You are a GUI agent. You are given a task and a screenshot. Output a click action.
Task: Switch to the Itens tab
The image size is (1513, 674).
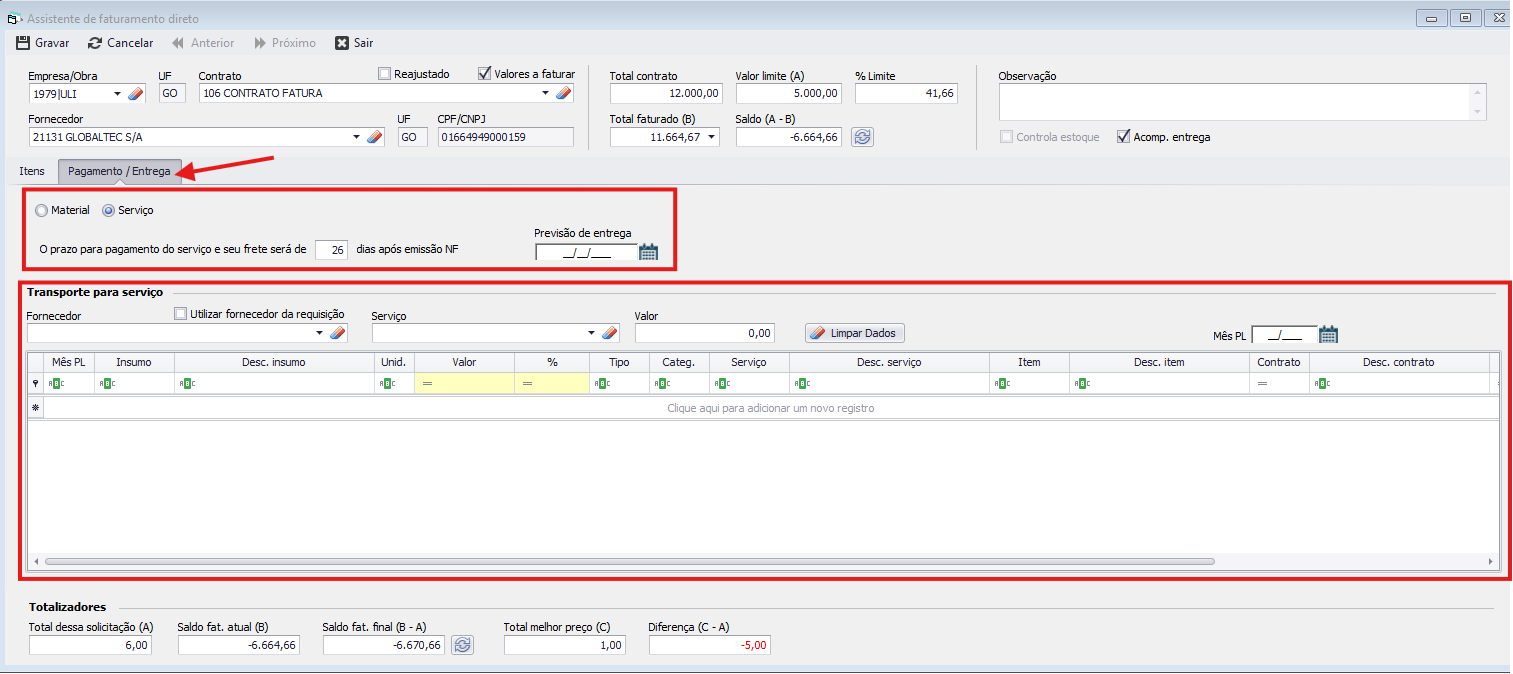click(x=32, y=171)
